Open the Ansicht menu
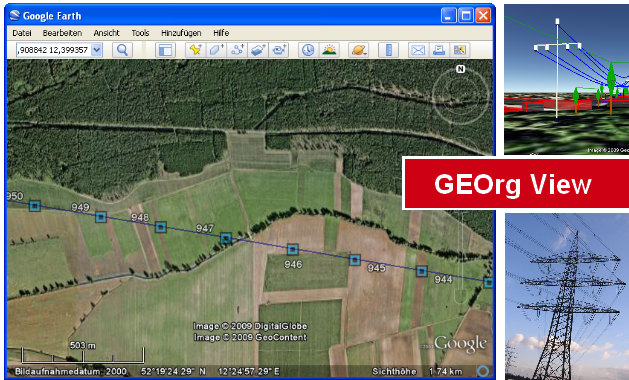629x380 pixels. [x=106, y=33]
